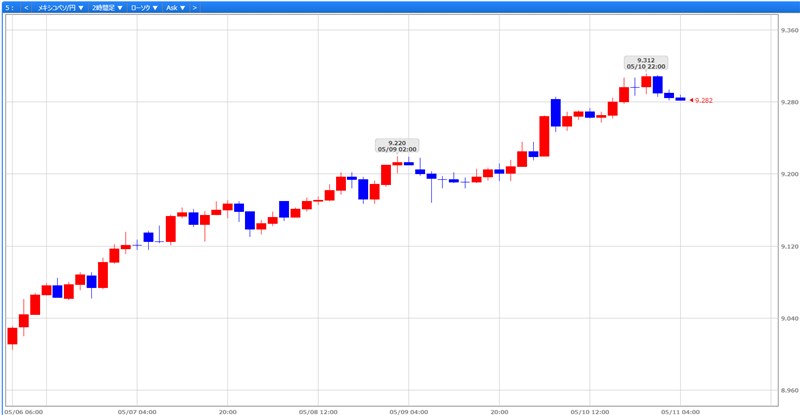Click the 05/08 12:00 time axis label
The width and height of the screenshot is (800, 415).
pos(318,410)
